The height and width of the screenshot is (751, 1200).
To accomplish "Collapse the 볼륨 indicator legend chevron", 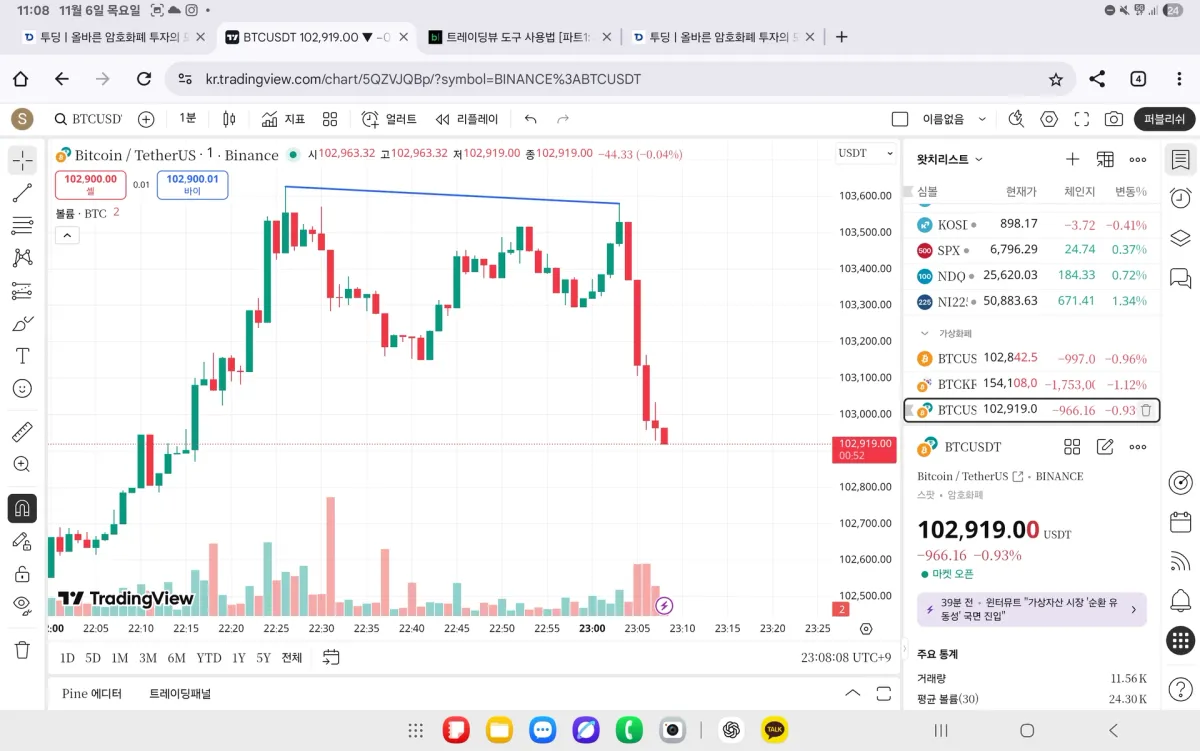I will coord(67,235).
